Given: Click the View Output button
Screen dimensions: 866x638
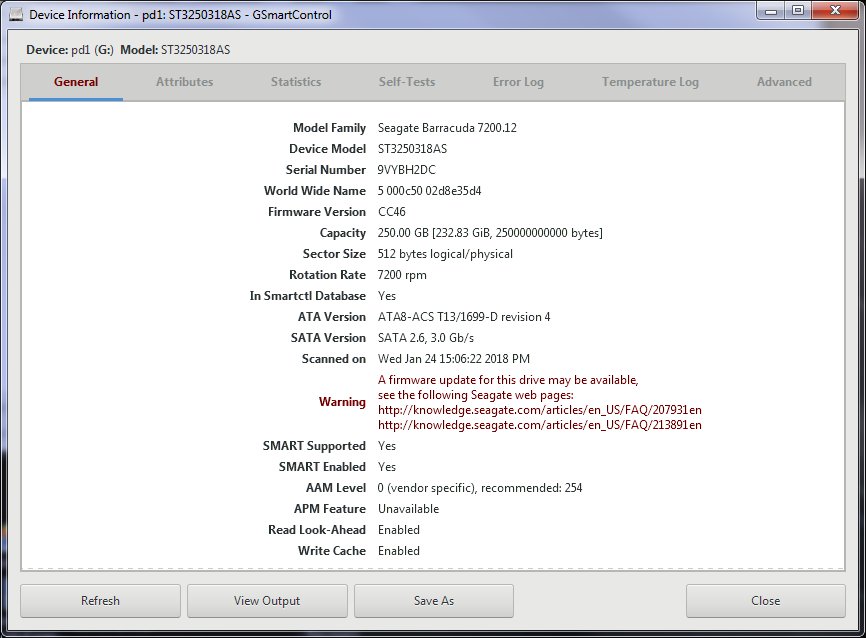Looking at the screenshot, I should [267, 600].
